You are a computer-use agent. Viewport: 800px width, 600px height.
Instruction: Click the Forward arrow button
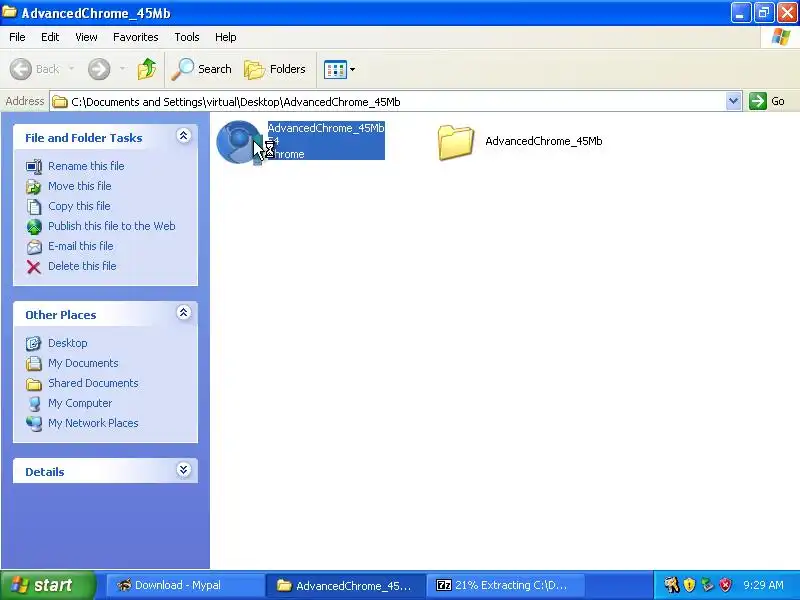point(98,69)
